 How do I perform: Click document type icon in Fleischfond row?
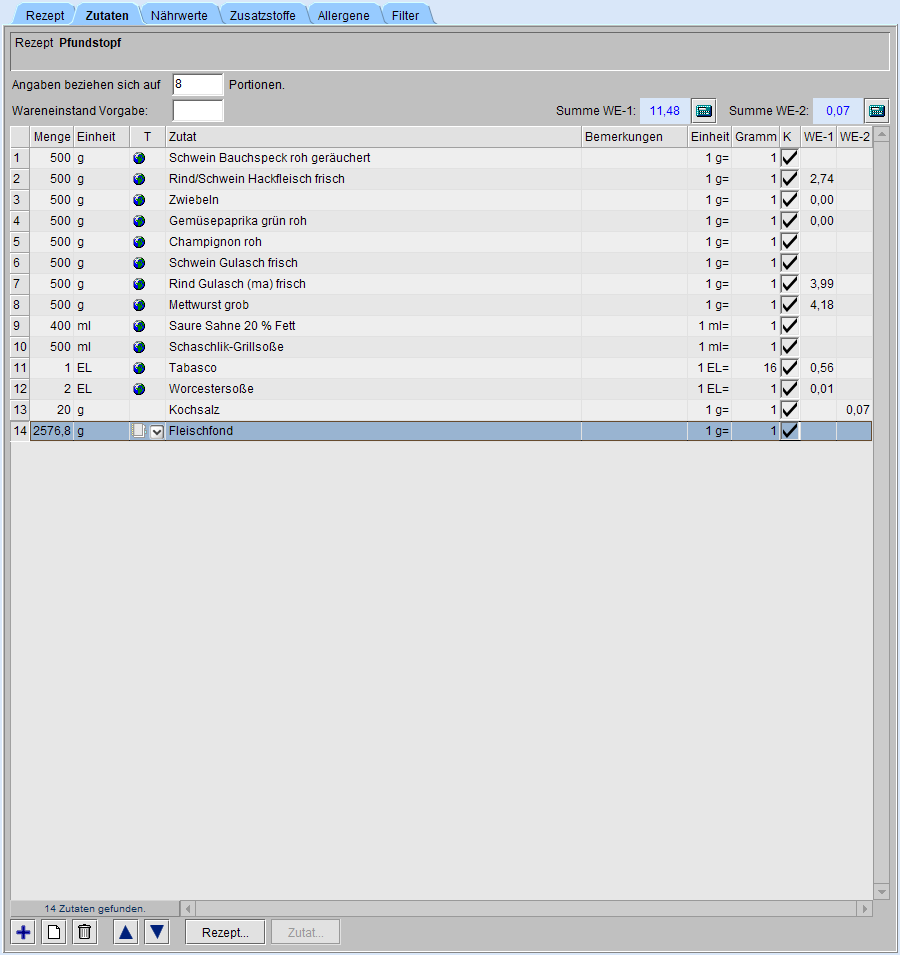click(139, 431)
